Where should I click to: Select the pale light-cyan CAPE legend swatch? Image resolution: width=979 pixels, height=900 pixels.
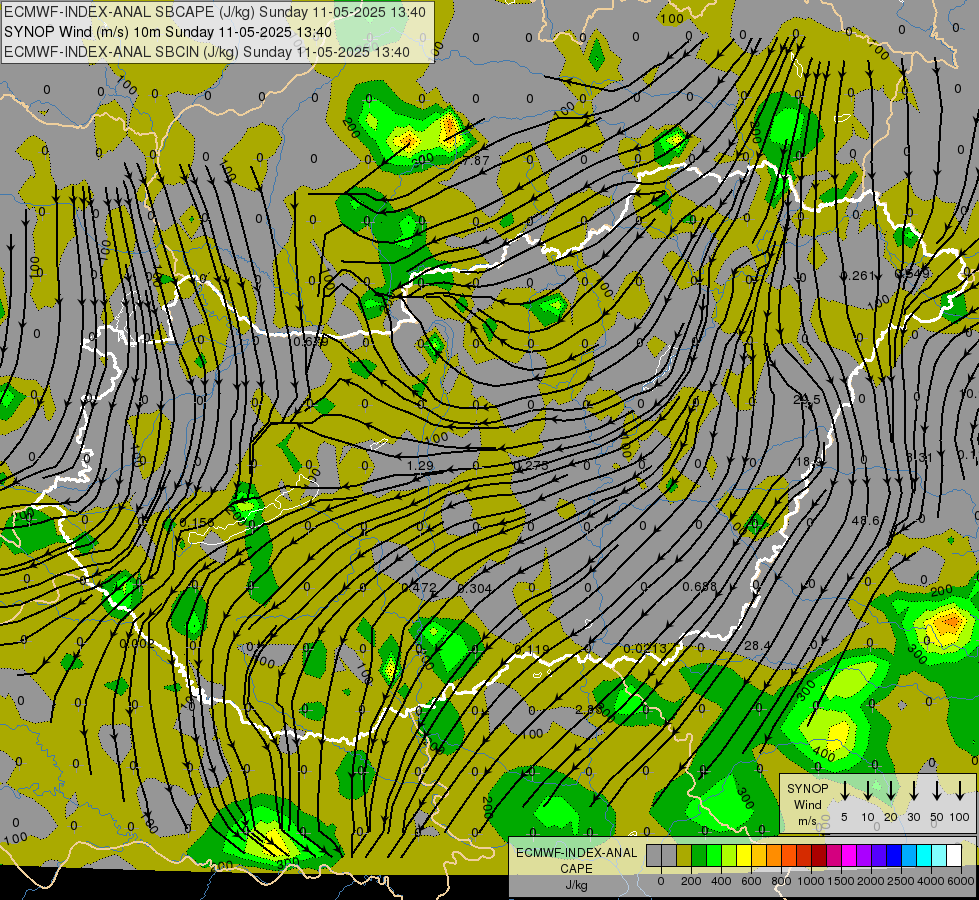pos(938,856)
